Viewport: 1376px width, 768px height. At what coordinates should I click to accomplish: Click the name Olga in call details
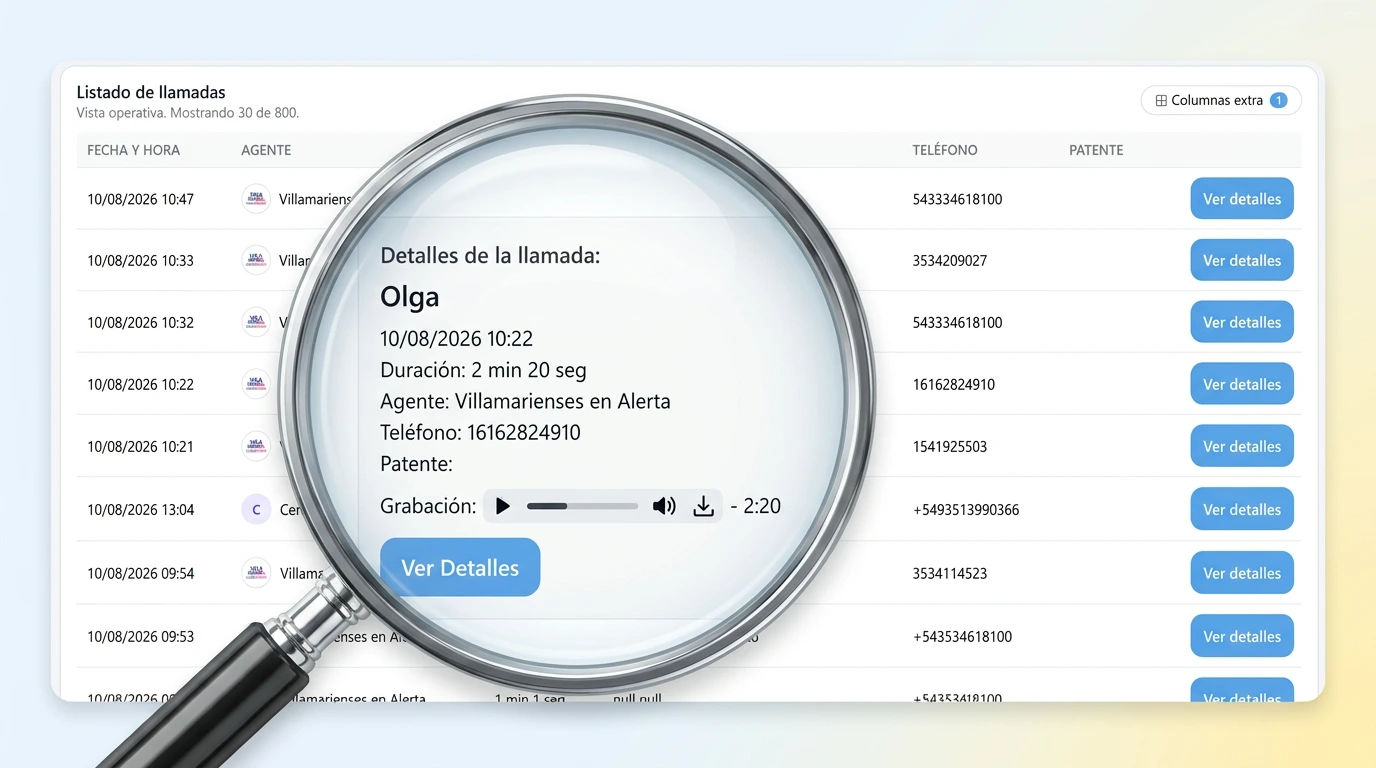(x=410, y=296)
